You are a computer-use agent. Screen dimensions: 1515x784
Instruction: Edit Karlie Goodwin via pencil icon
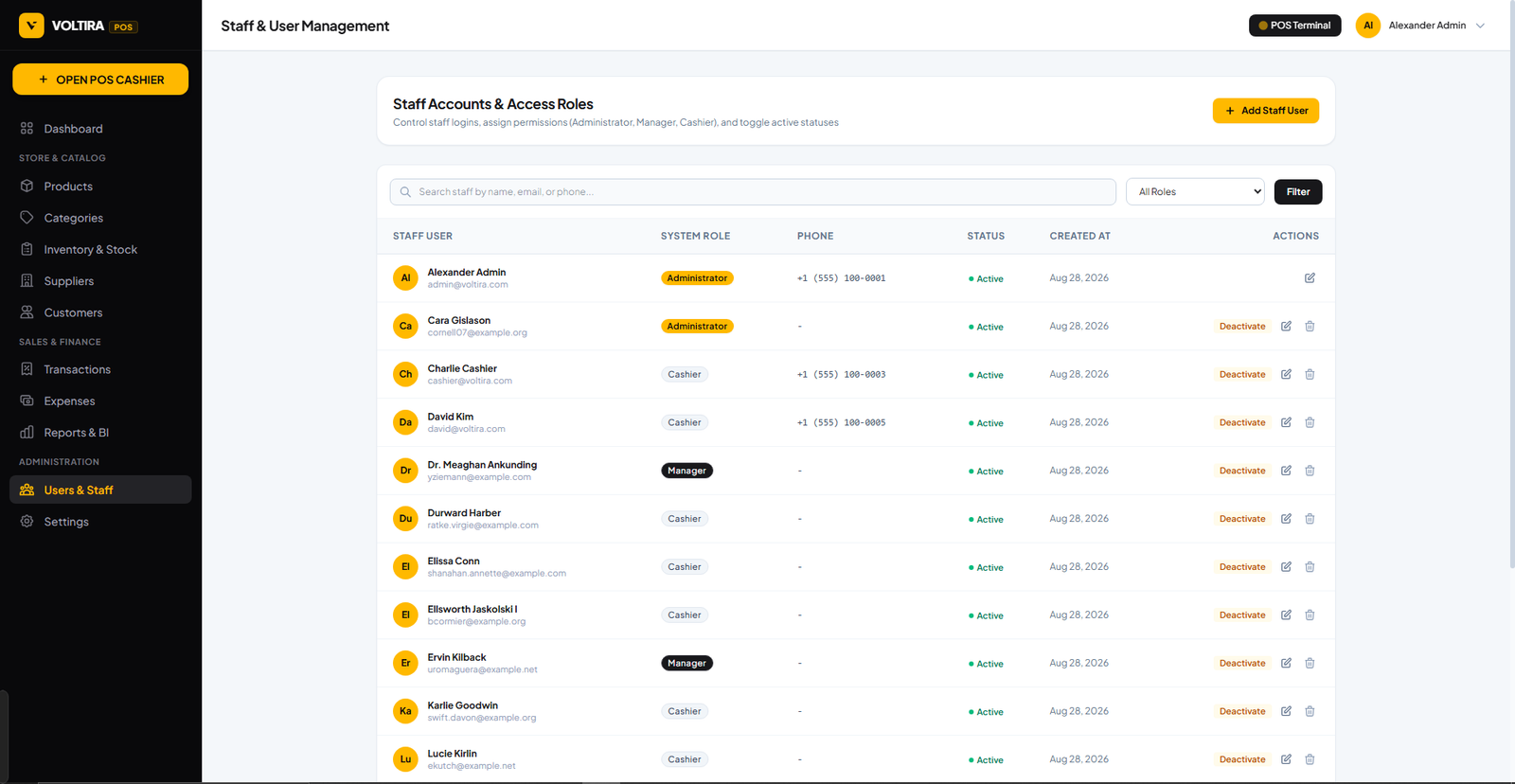pyautogui.click(x=1286, y=711)
